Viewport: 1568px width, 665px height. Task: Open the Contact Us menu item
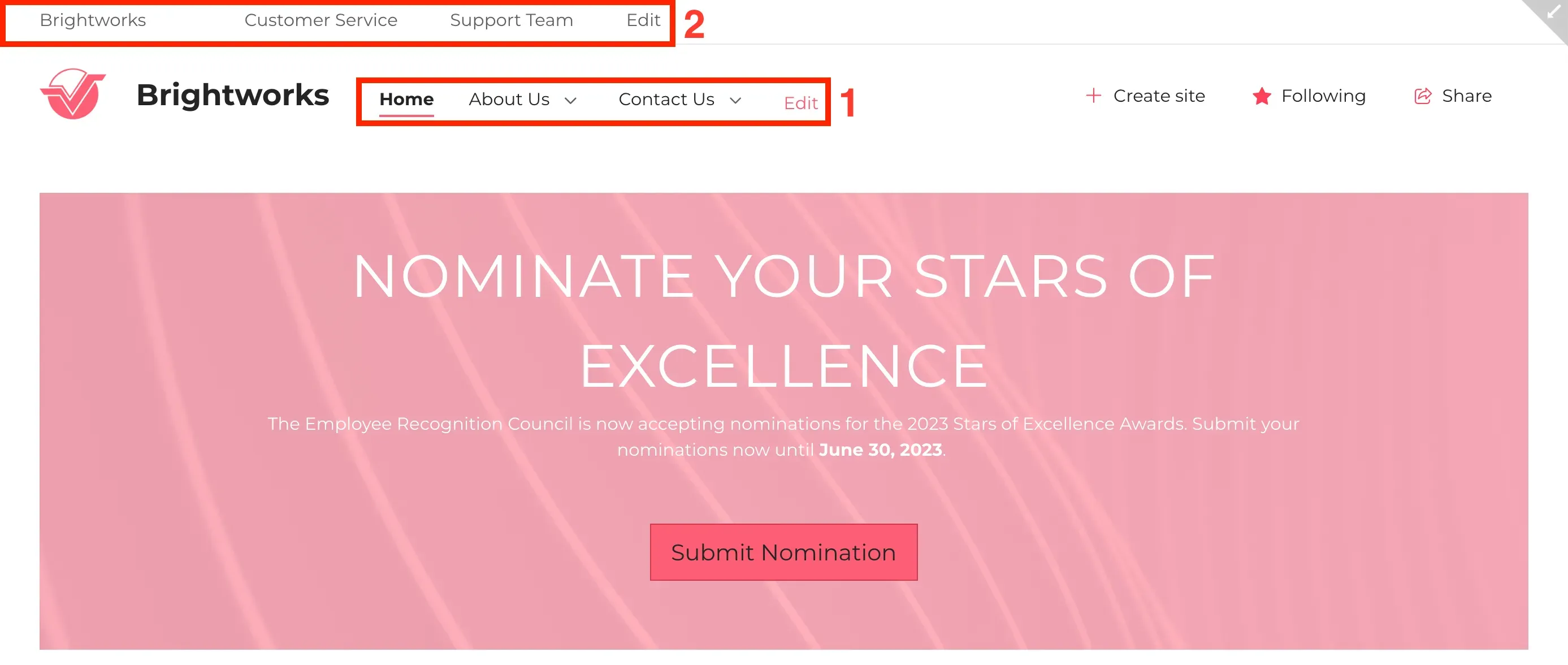point(666,100)
